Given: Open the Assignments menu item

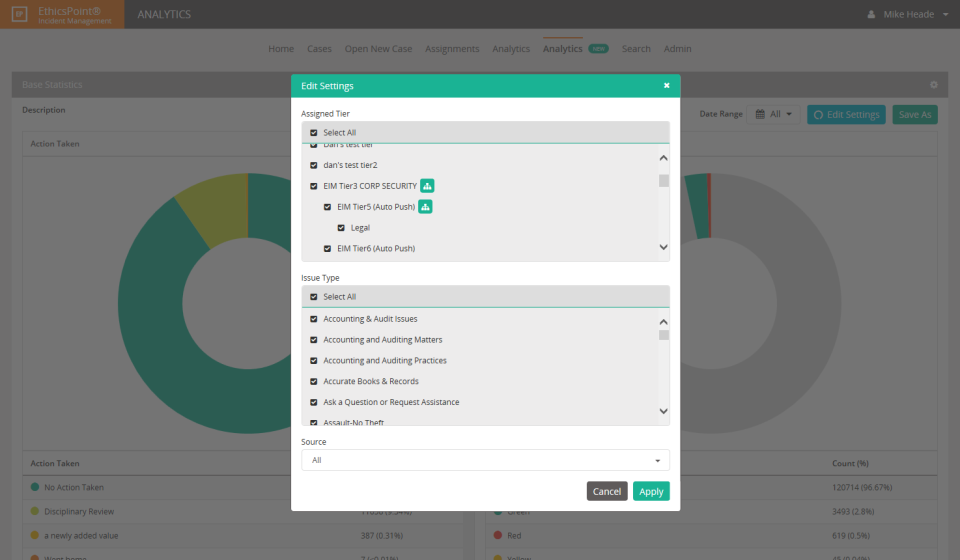Looking at the screenshot, I should (x=452, y=49).
